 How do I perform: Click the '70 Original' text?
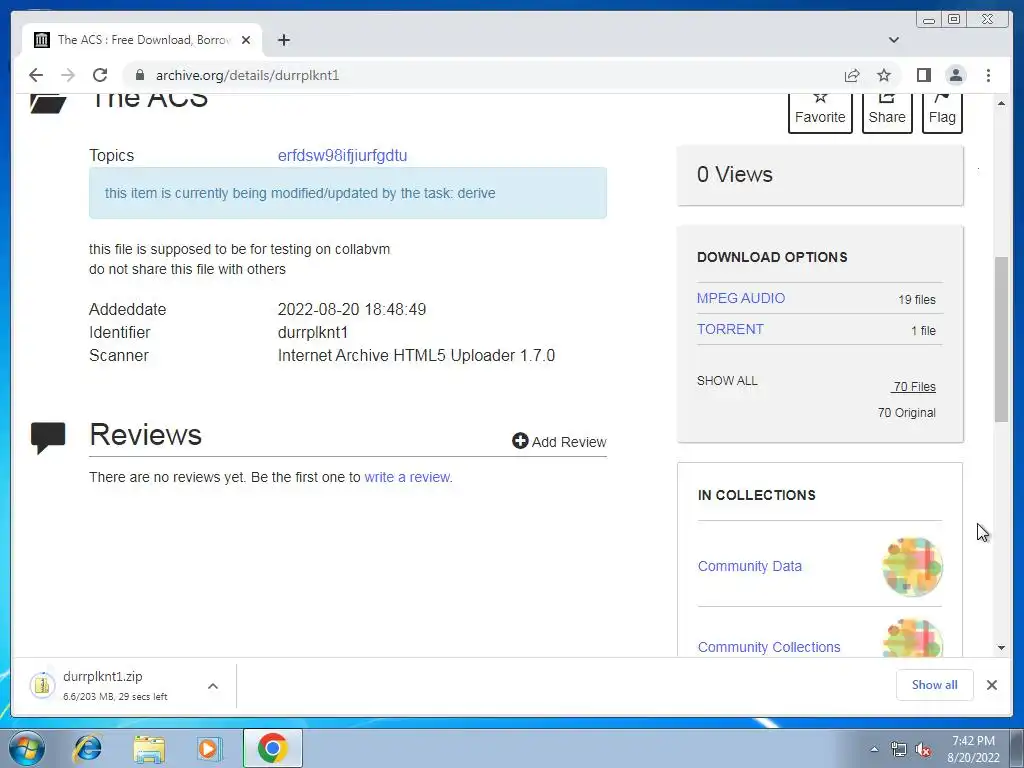906,413
